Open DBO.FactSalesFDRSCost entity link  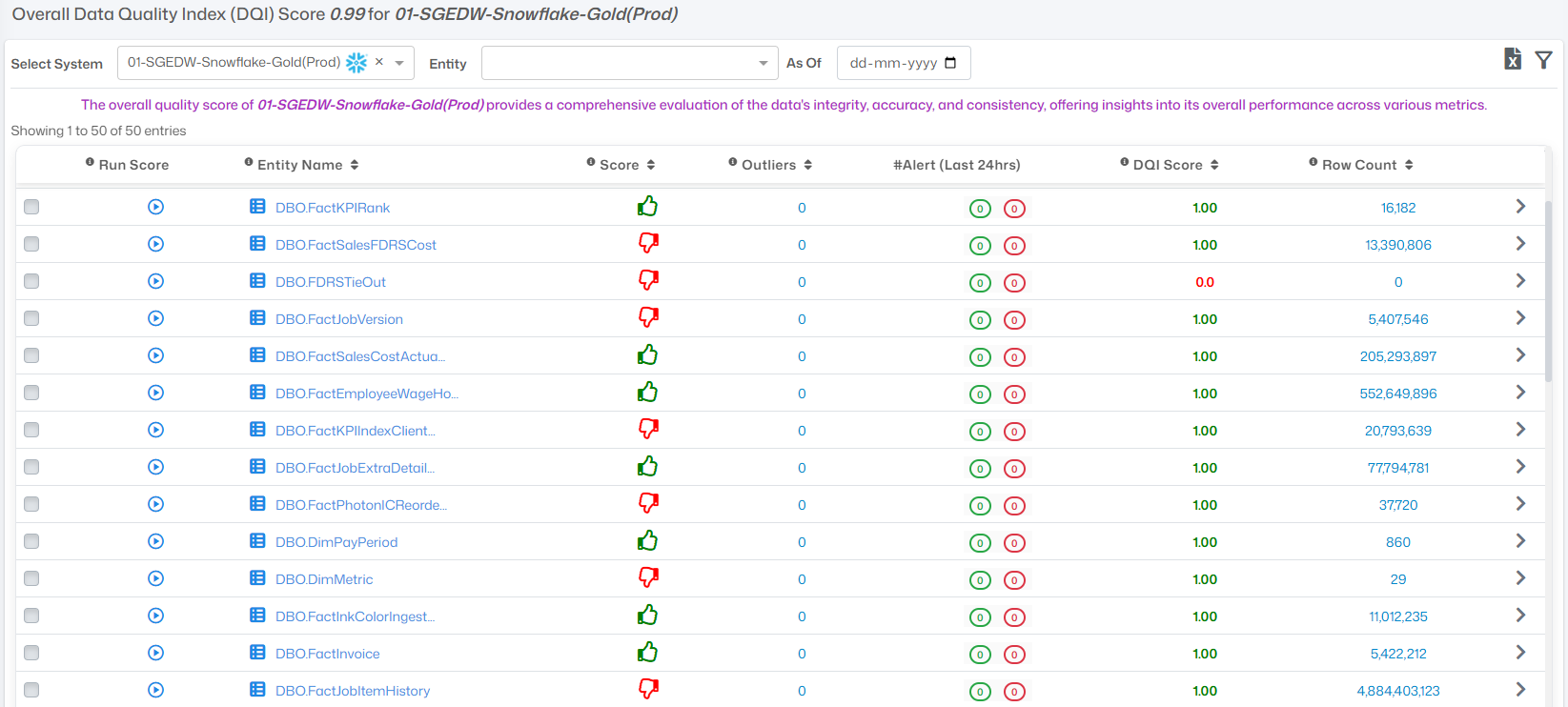[x=356, y=245]
